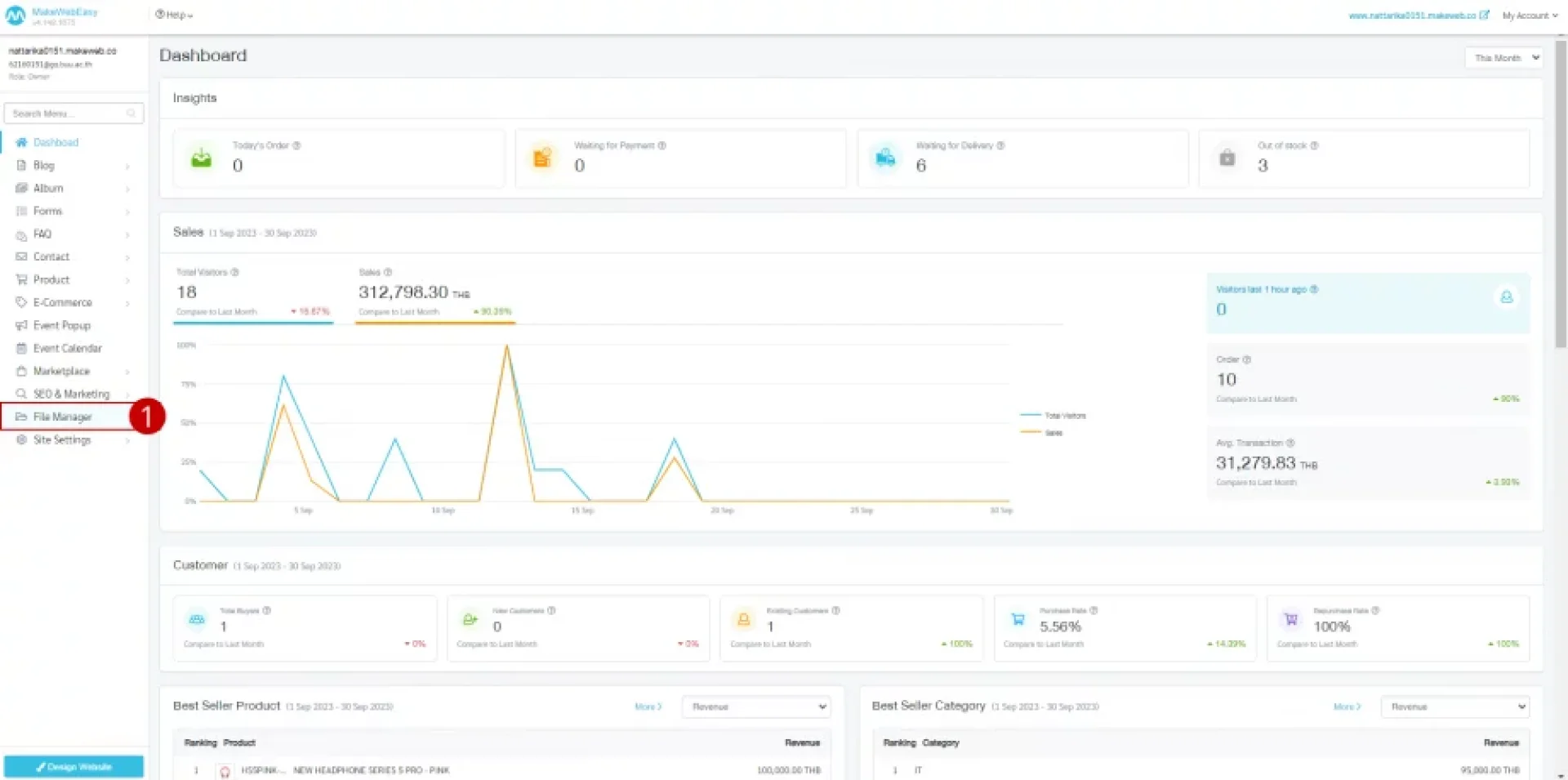Expand the E-Commerce sidebar menu

pos(63,302)
